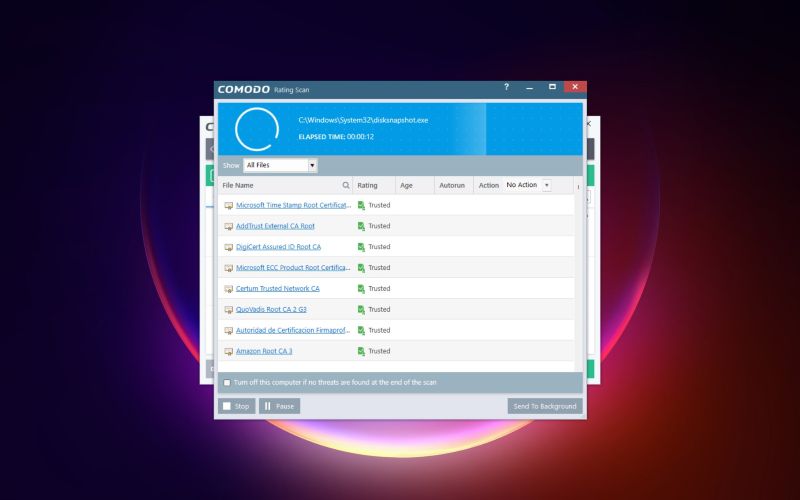The height and width of the screenshot is (500, 800).
Task: Click Trusted rating icon for Amazon Root CA 3 row
Action: tap(361, 352)
